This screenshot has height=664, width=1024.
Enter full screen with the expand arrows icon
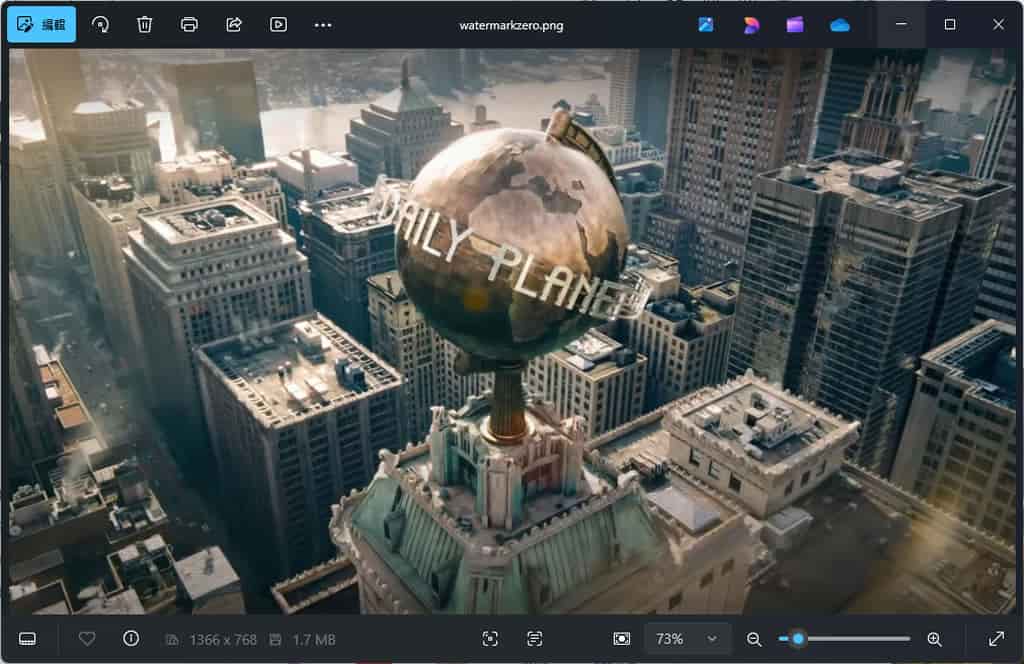pyautogui.click(x=997, y=639)
